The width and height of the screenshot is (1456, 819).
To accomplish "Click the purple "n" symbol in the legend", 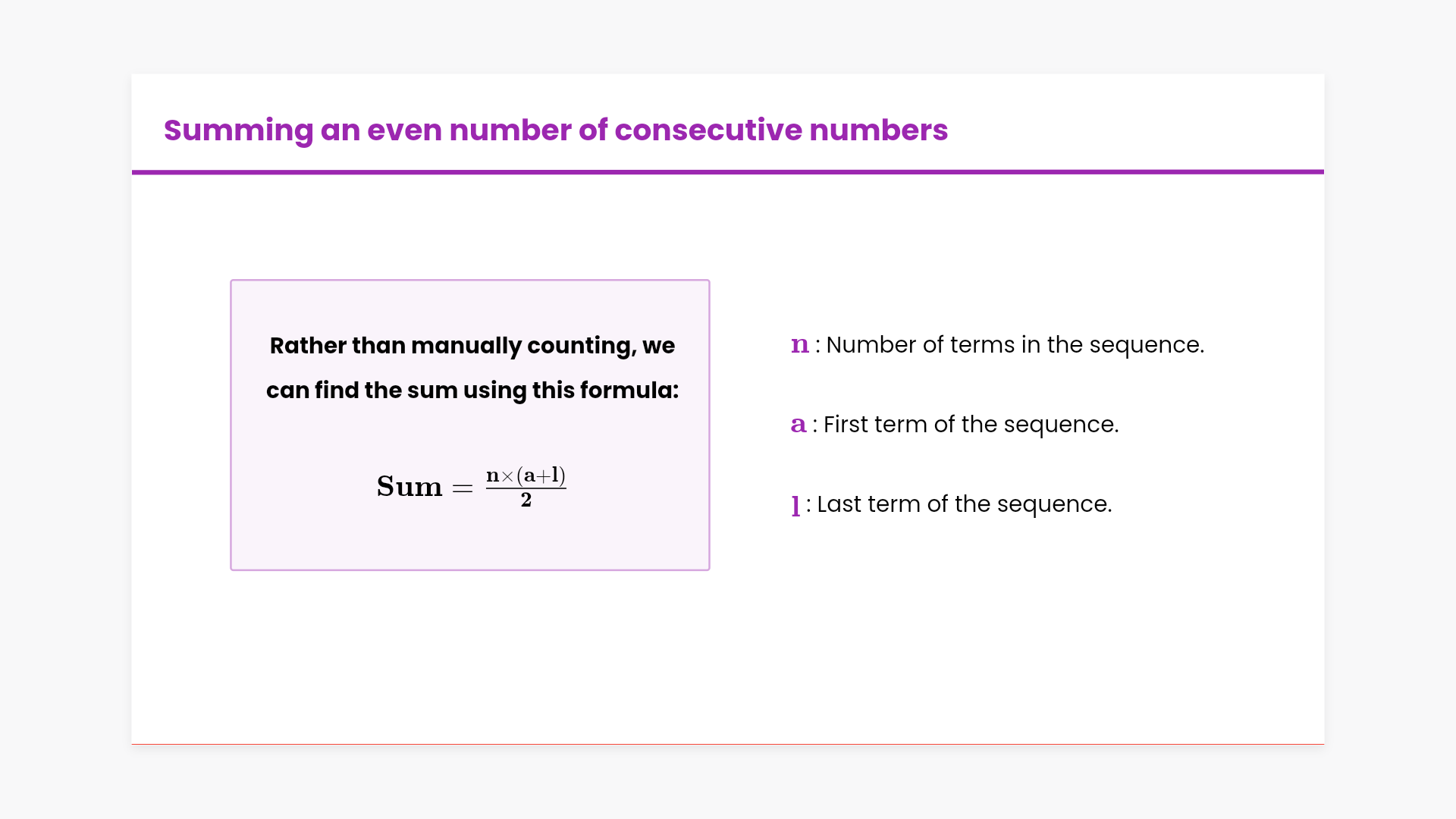I will (x=799, y=345).
